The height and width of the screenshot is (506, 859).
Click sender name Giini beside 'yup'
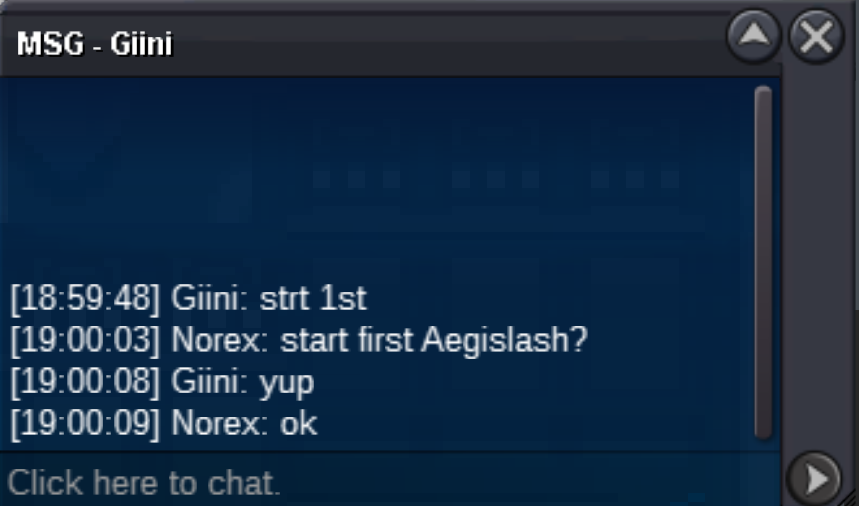[x=210, y=382]
